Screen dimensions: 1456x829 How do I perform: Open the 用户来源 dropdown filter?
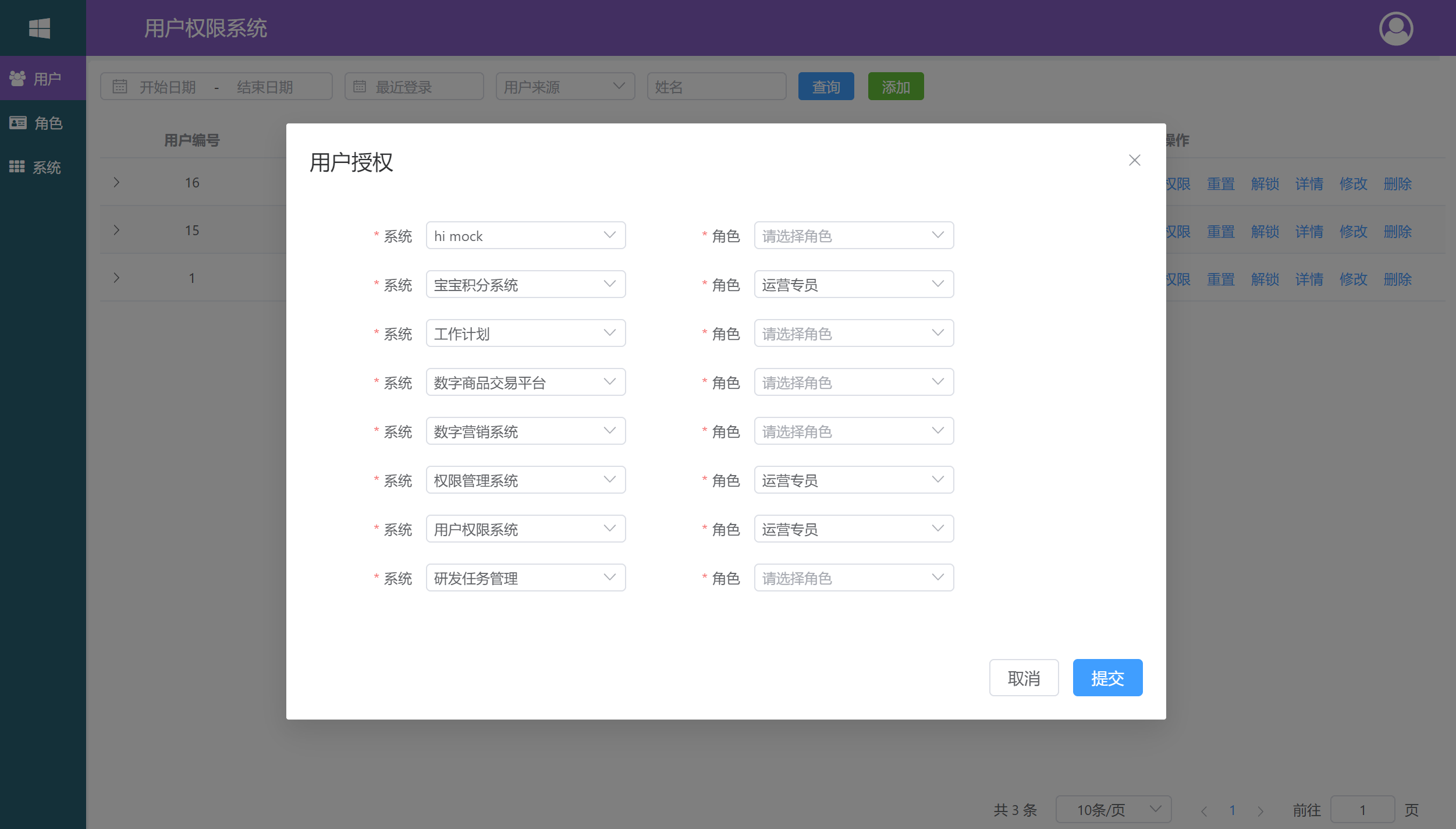click(x=565, y=86)
